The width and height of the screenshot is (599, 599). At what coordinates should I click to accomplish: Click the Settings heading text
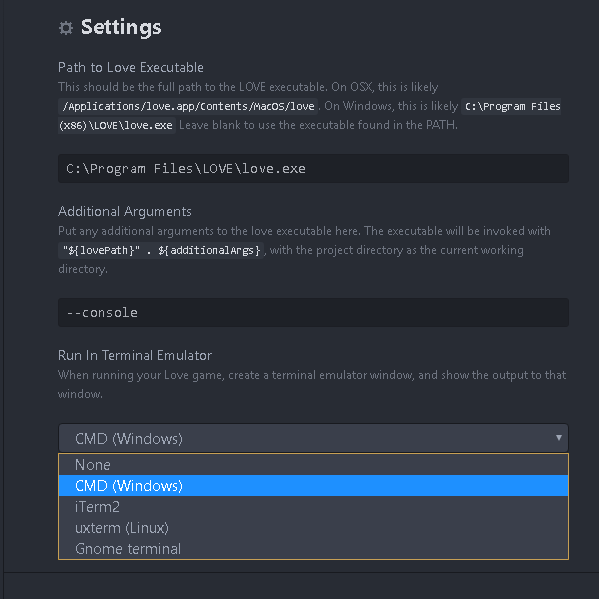pos(121,28)
